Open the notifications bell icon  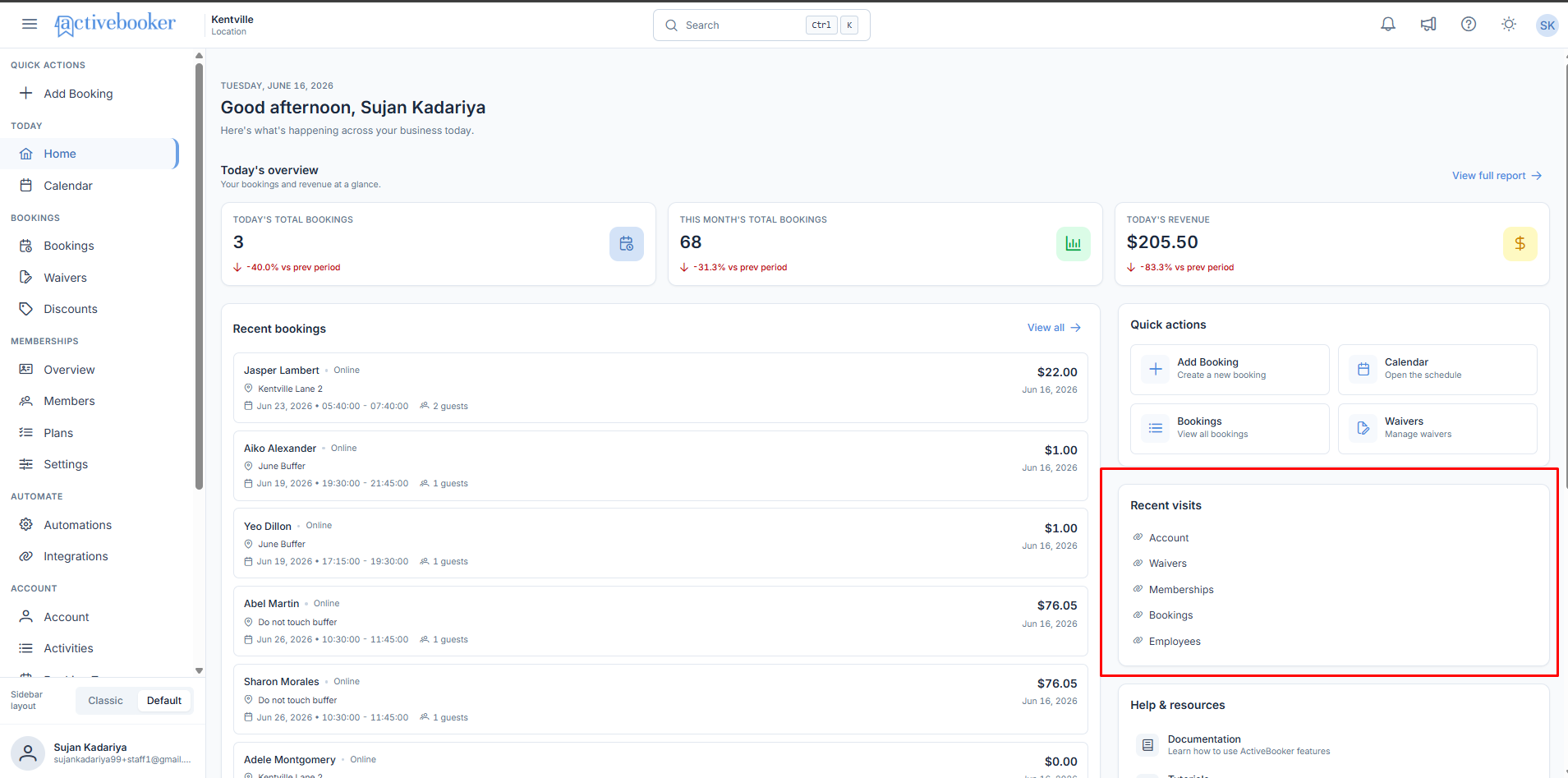(1388, 25)
